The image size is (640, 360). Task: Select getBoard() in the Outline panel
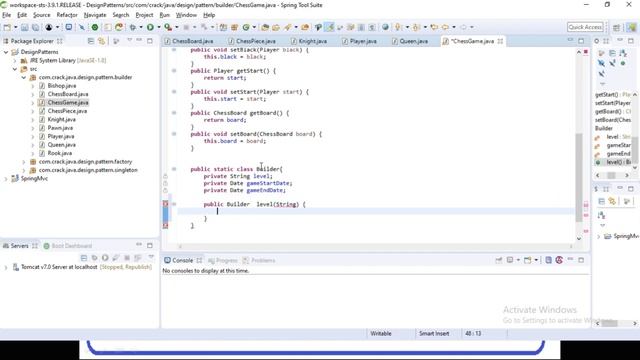[x=613, y=111]
